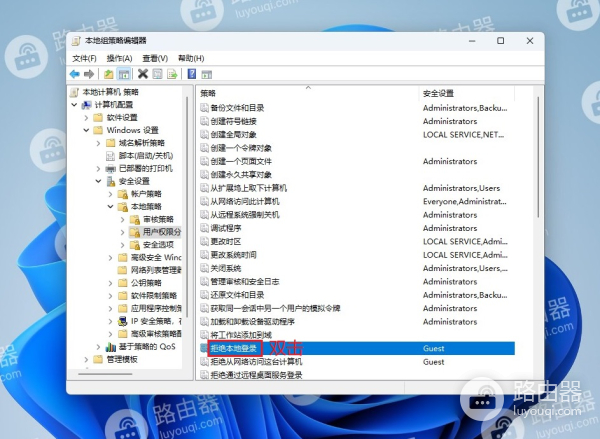This screenshot has width=600, height=439.
Task: Select the 创建全局对象 policy
Action: 233,135
